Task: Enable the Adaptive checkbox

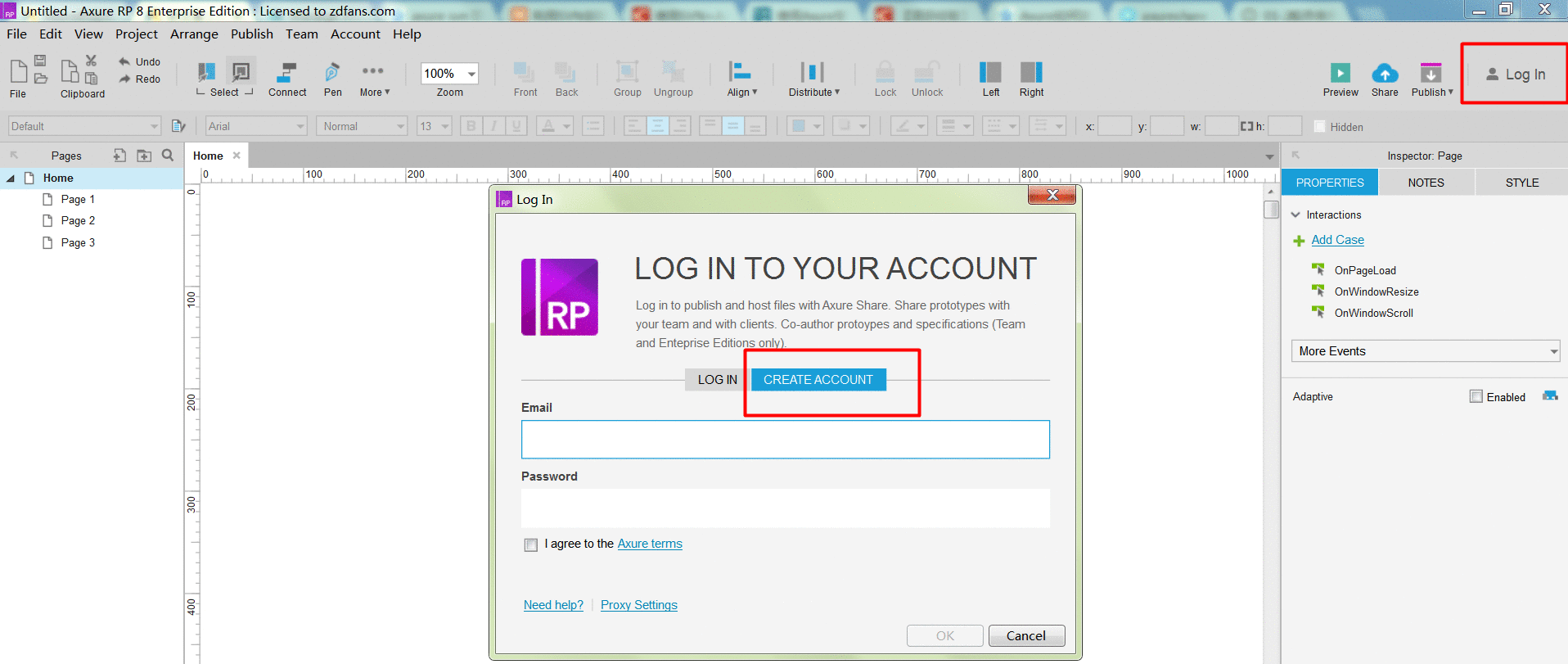Action: [1476, 396]
